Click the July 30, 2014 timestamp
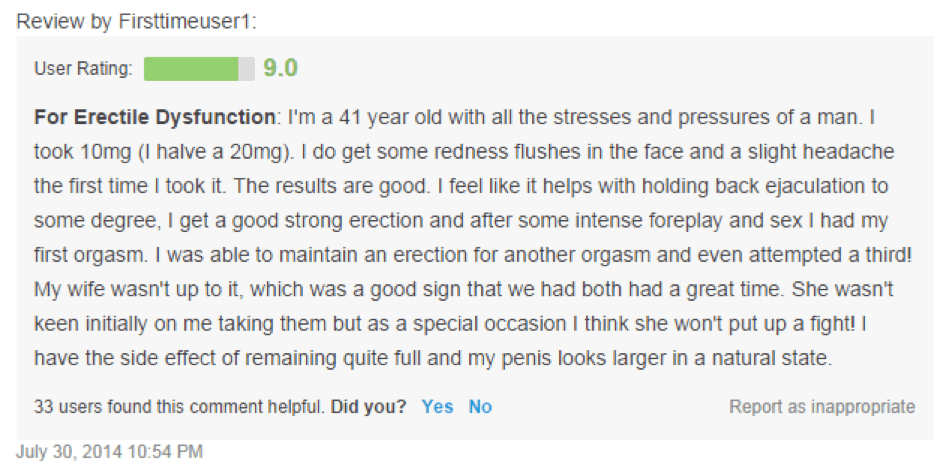936x473 pixels. [109, 451]
